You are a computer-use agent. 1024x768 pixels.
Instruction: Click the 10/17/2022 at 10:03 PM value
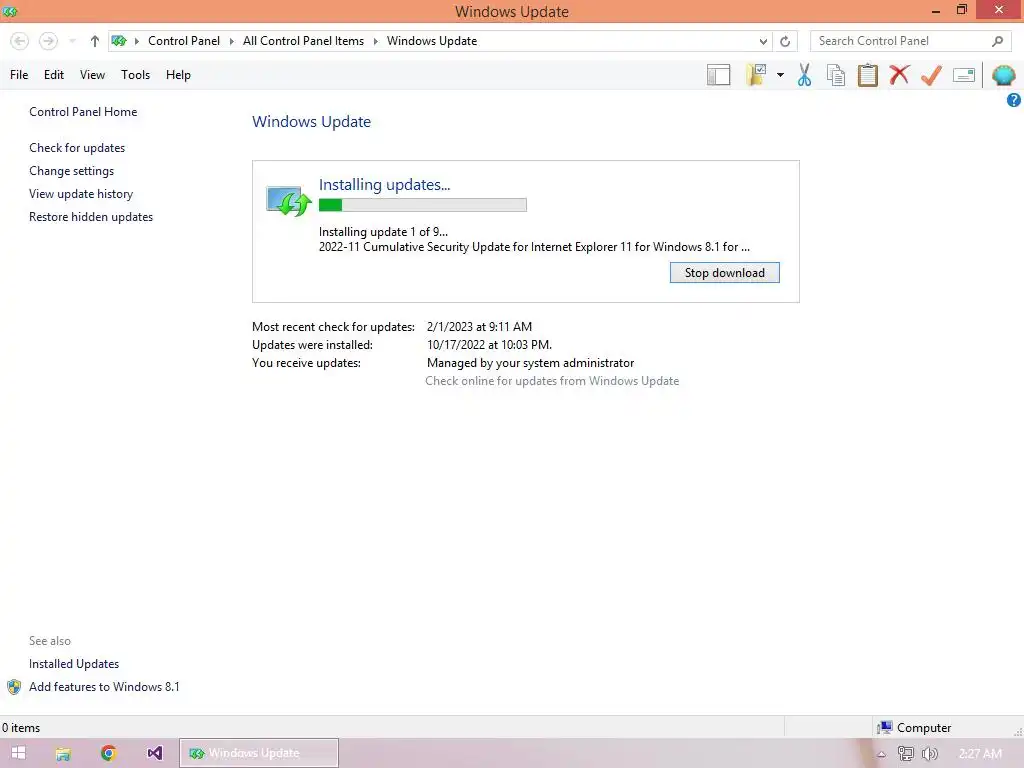489,345
